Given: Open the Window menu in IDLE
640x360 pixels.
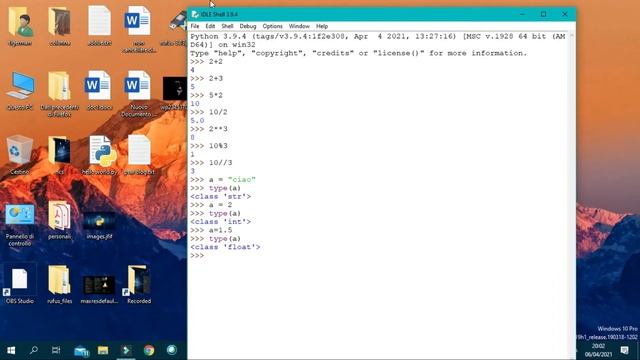Looking at the screenshot, I should [x=299, y=26].
